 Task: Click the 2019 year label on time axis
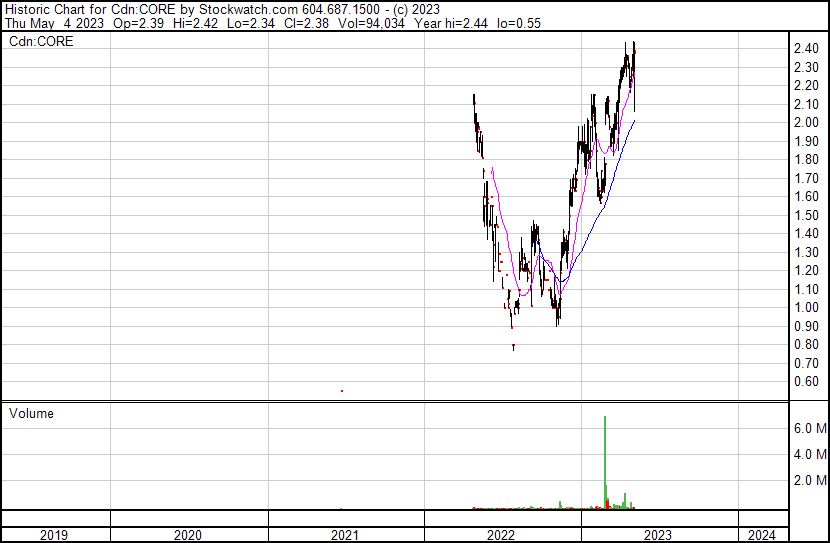pyautogui.click(x=54, y=534)
